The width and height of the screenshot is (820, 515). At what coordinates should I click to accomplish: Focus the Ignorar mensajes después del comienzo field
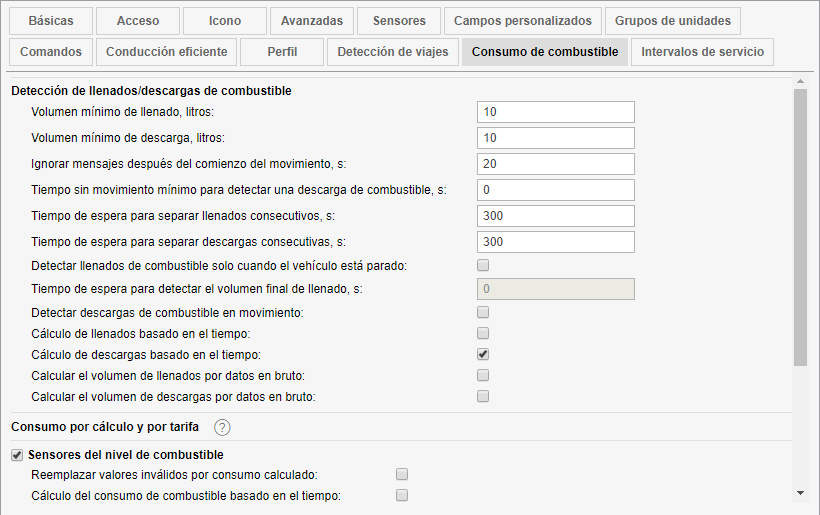tap(556, 164)
